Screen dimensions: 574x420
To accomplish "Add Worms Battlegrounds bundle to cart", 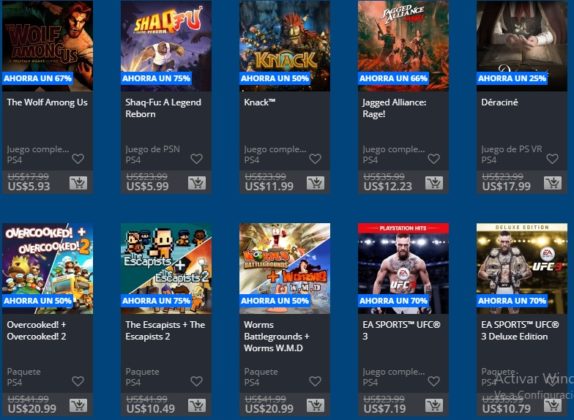I will 316,405.
